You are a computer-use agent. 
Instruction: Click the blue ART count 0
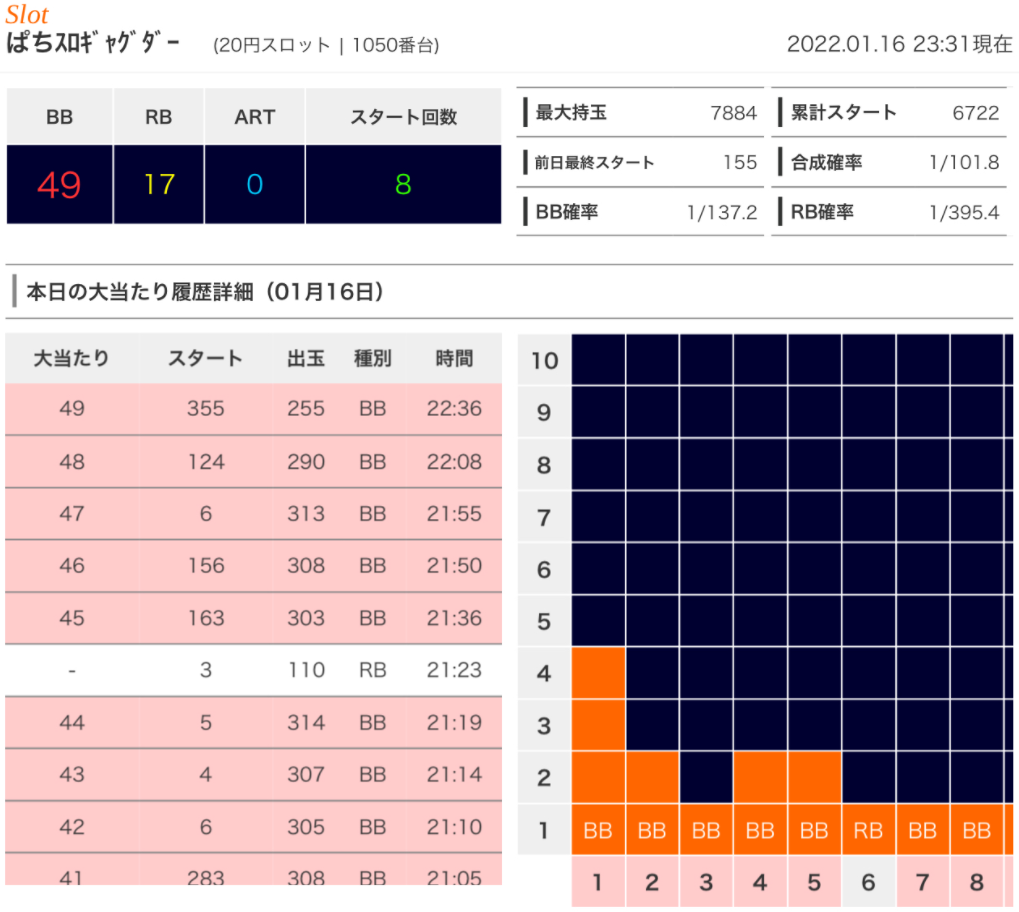254,185
